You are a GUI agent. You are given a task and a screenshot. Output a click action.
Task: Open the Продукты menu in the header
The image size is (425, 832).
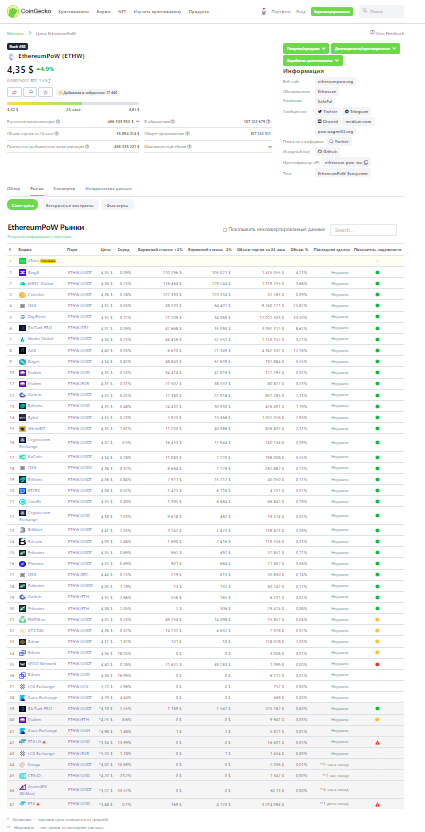(x=198, y=11)
